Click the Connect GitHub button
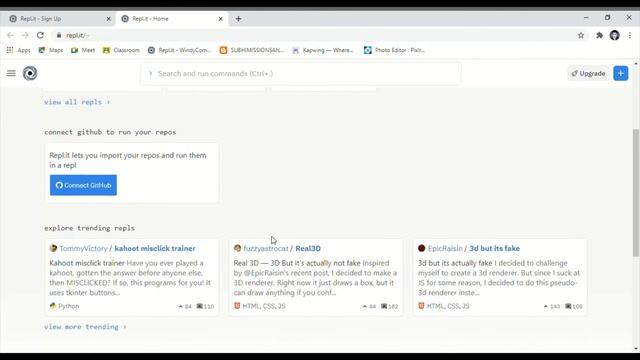Viewport: 640px width, 360px height. tap(83, 185)
